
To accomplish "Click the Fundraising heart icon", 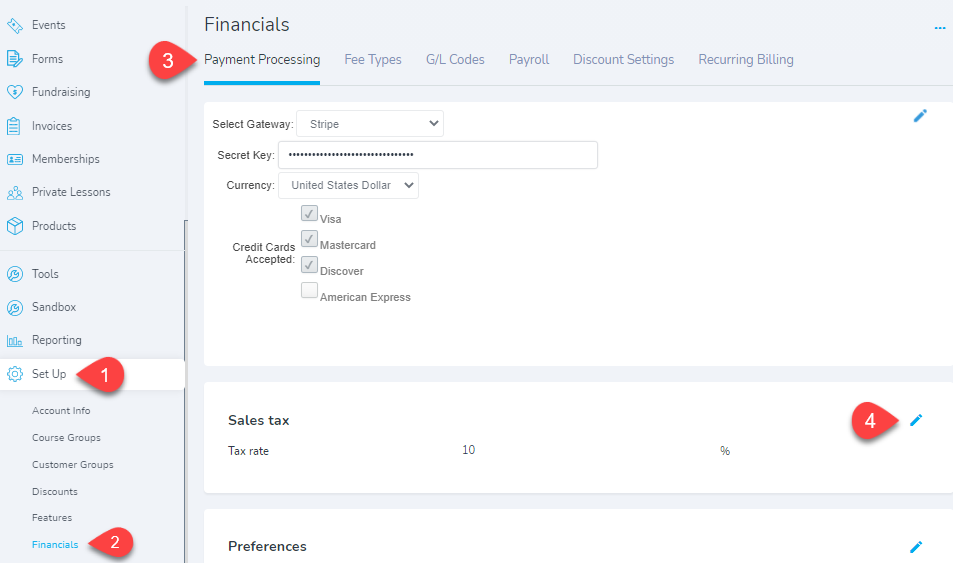I will pos(15,92).
